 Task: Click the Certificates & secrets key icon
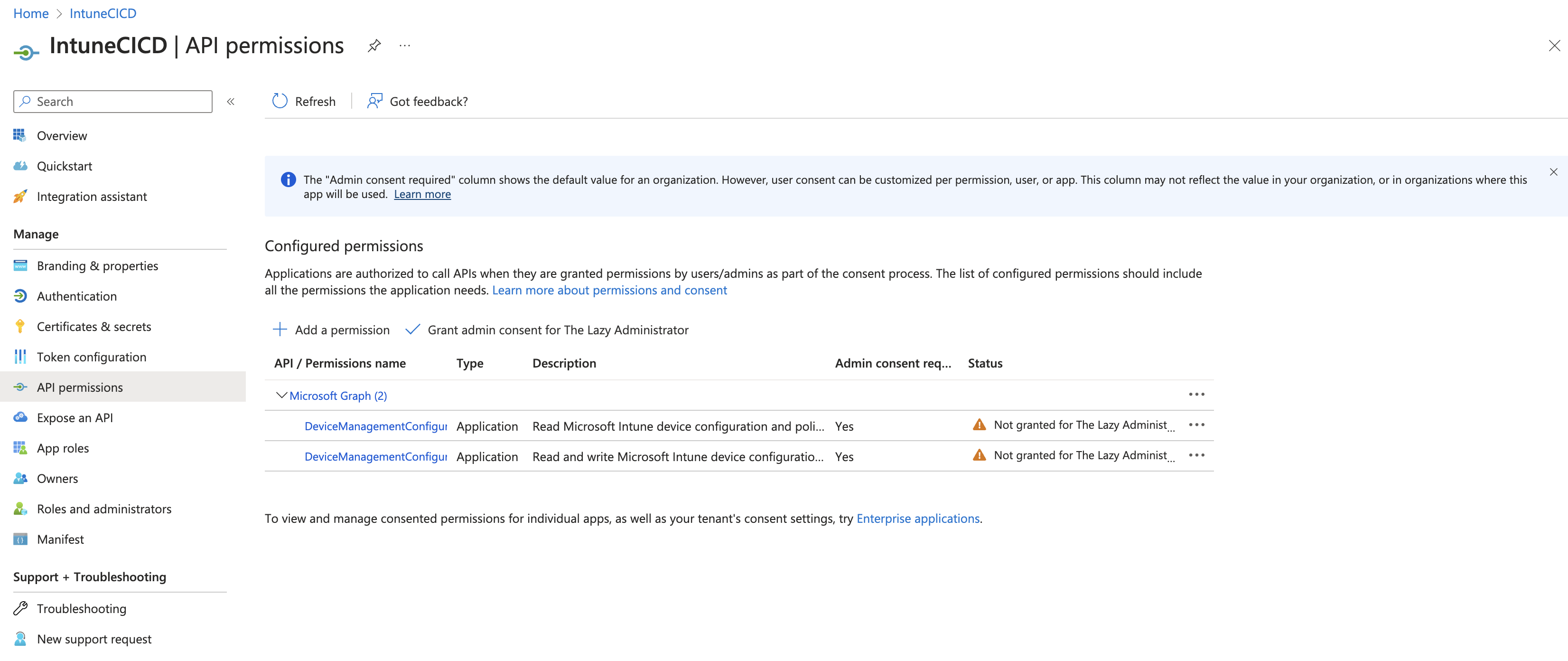[20, 326]
